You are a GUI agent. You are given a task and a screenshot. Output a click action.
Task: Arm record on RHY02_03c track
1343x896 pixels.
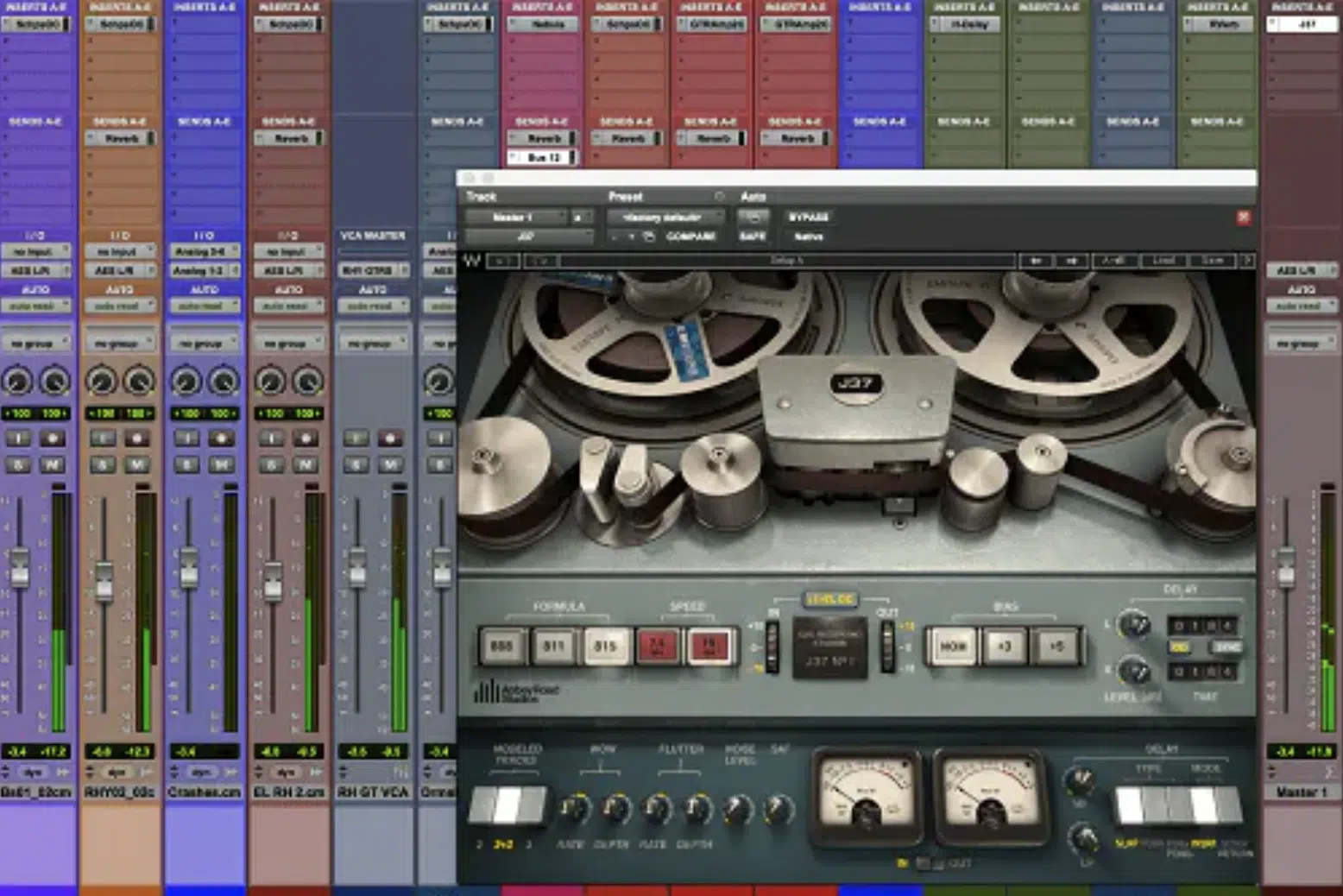point(137,439)
